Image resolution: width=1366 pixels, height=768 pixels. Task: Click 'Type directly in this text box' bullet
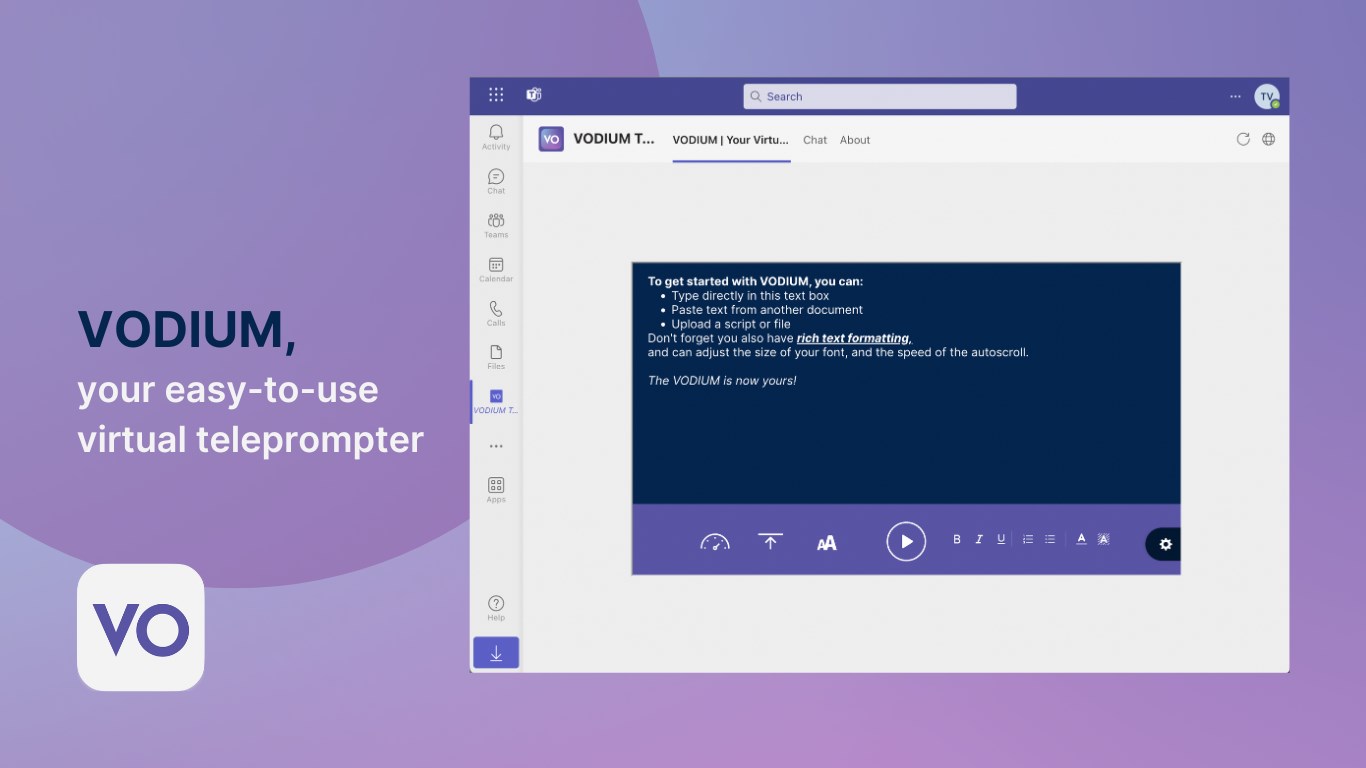coord(750,296)
